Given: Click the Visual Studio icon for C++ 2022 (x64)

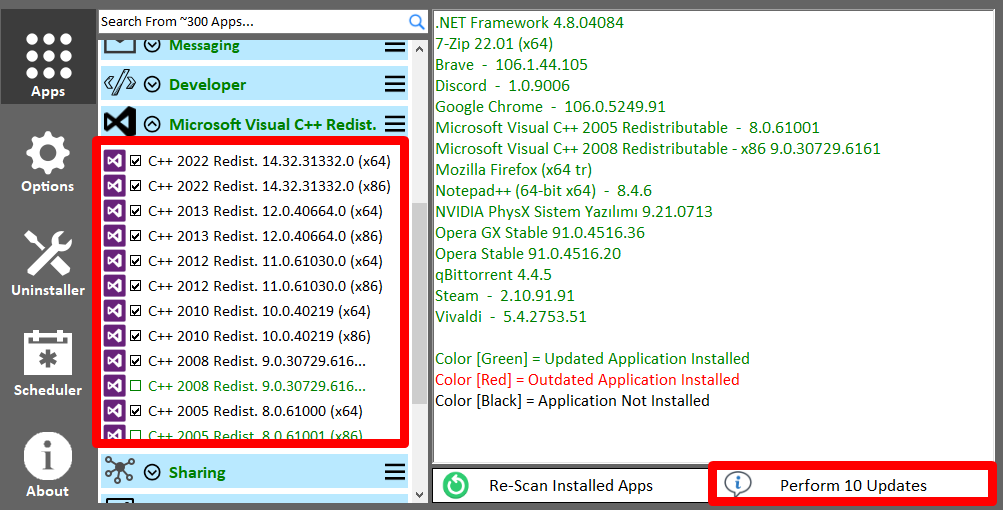Looking at the screenshot, I should pos(115,161).
